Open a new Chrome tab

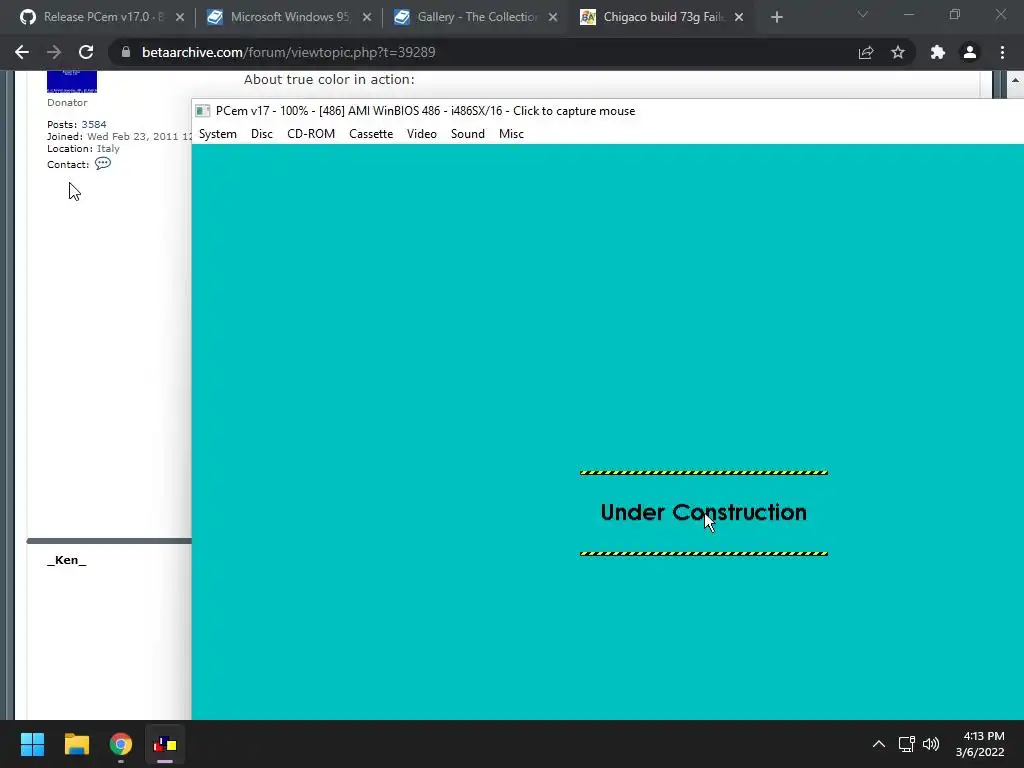[x=776, y=17]
